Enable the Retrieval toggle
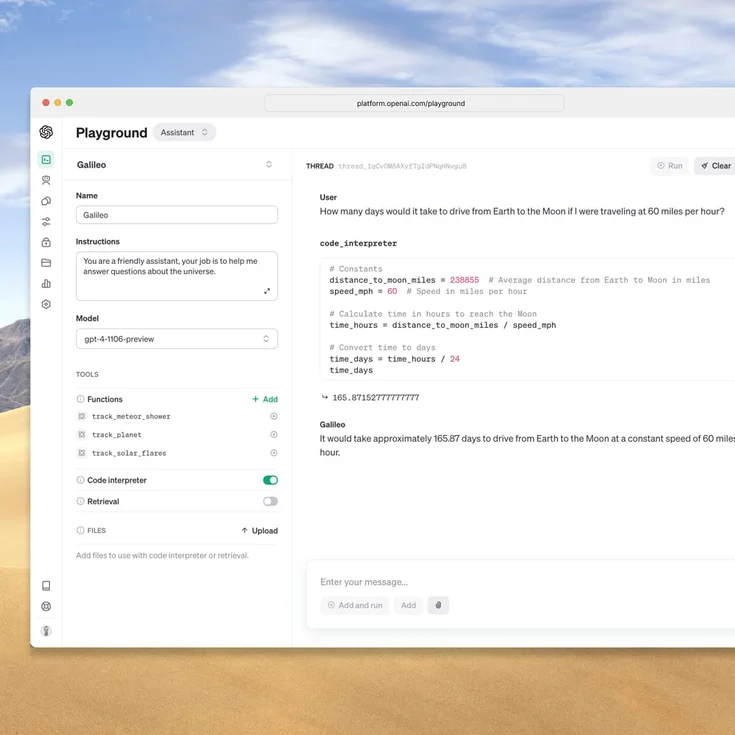735x735 pixels. tap(270, 501)
